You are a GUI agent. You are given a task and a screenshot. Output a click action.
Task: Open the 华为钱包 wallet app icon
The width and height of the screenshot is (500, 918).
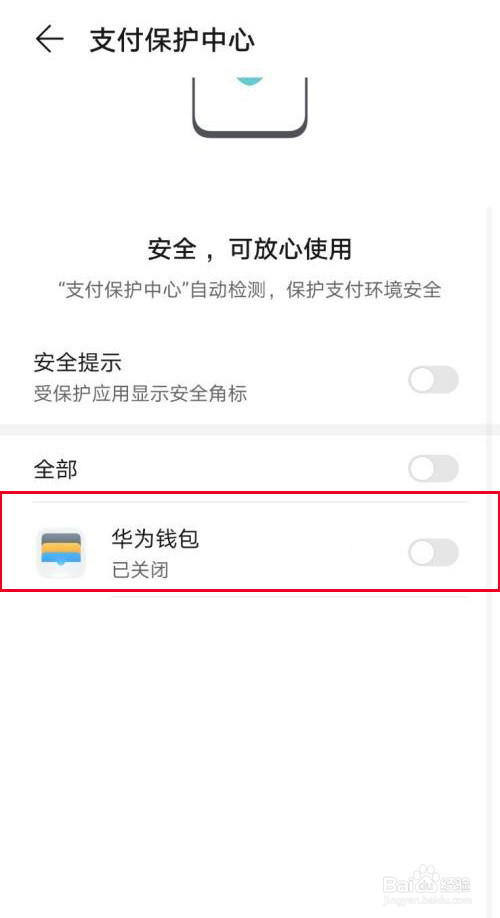pos(61,553)
